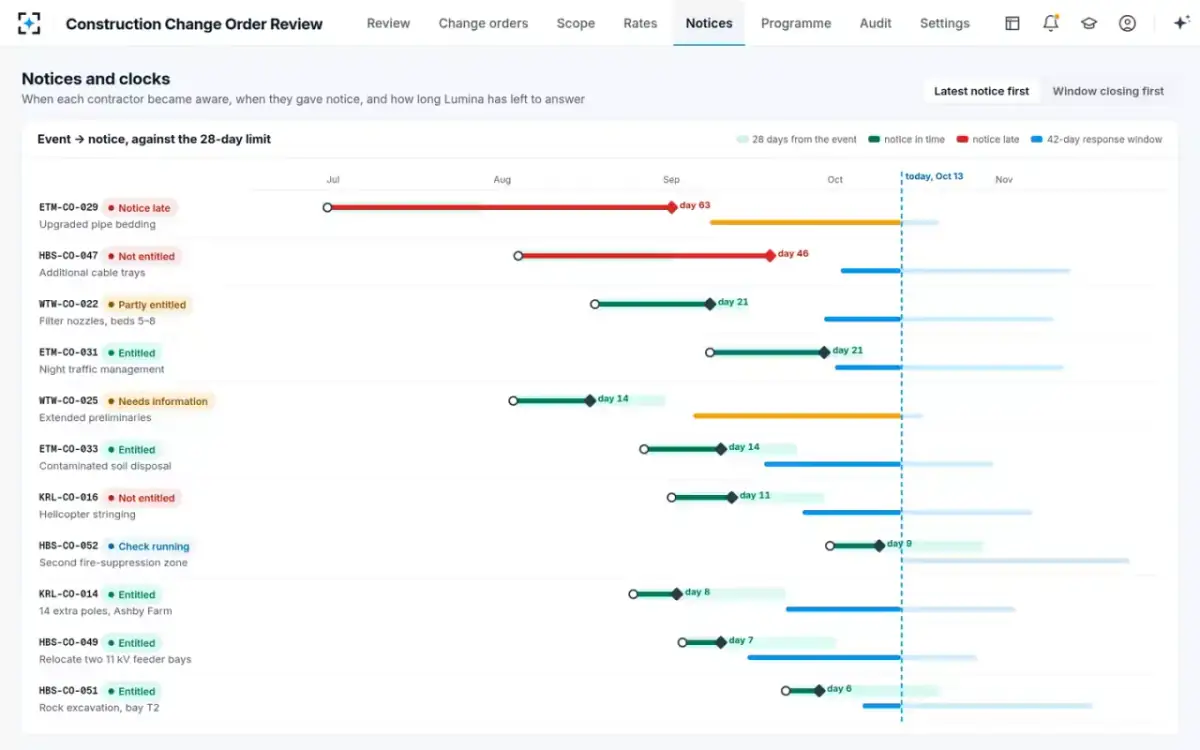Screen dimensions: 1200x750
Task: Click the blue response window bar for KRL-CO-014
Action: pos(844,609)
